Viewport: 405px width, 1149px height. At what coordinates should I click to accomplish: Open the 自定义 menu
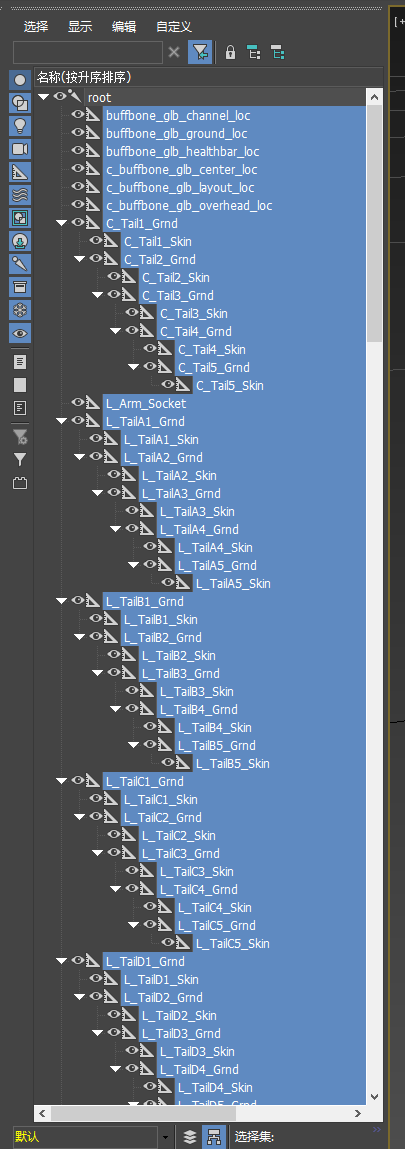click(x=174, y=27)
